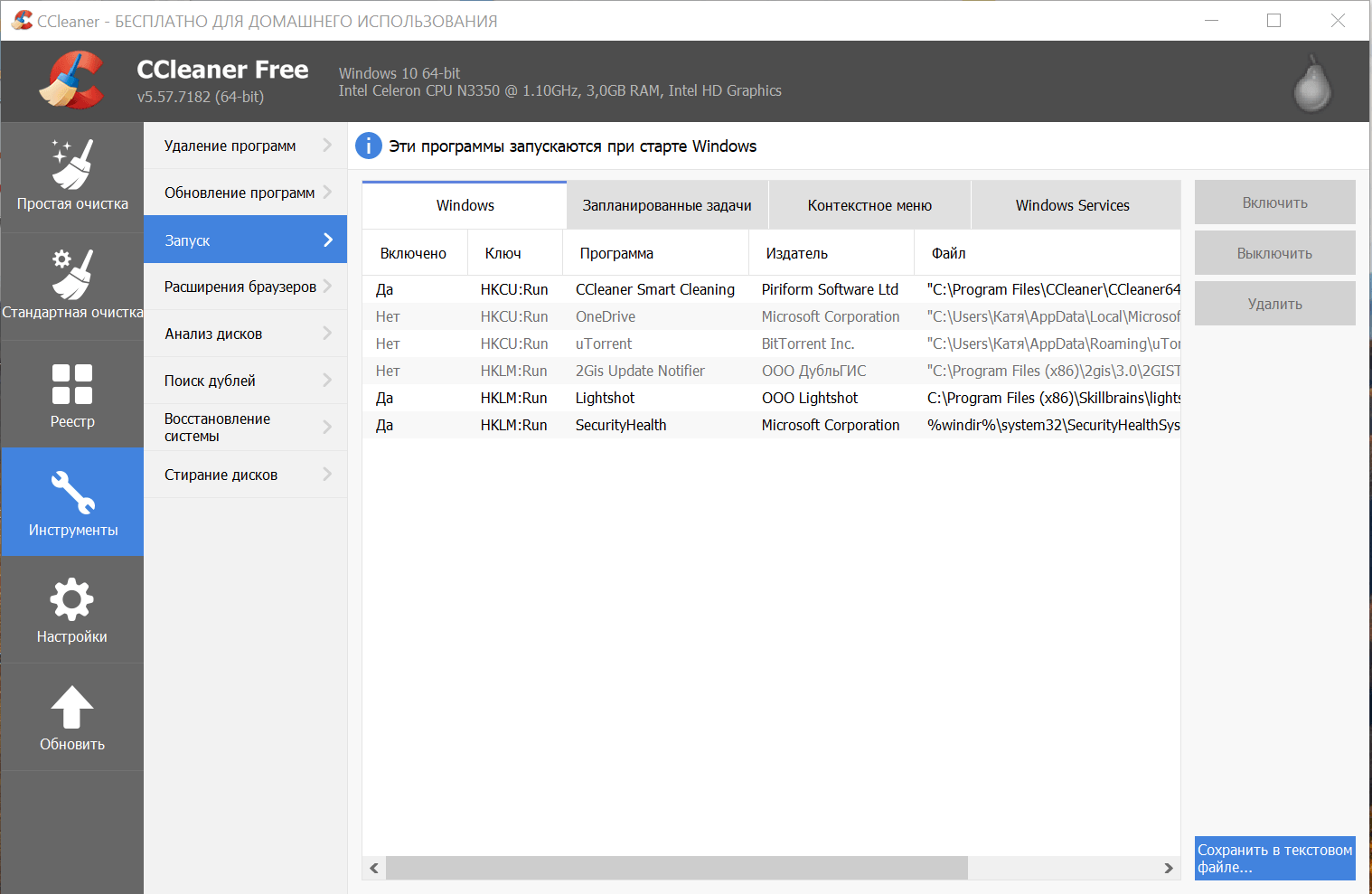Sort by Программа column header
Image resolution: width=1372 pixels, height=894 pixels.
[x=655, y=253]
